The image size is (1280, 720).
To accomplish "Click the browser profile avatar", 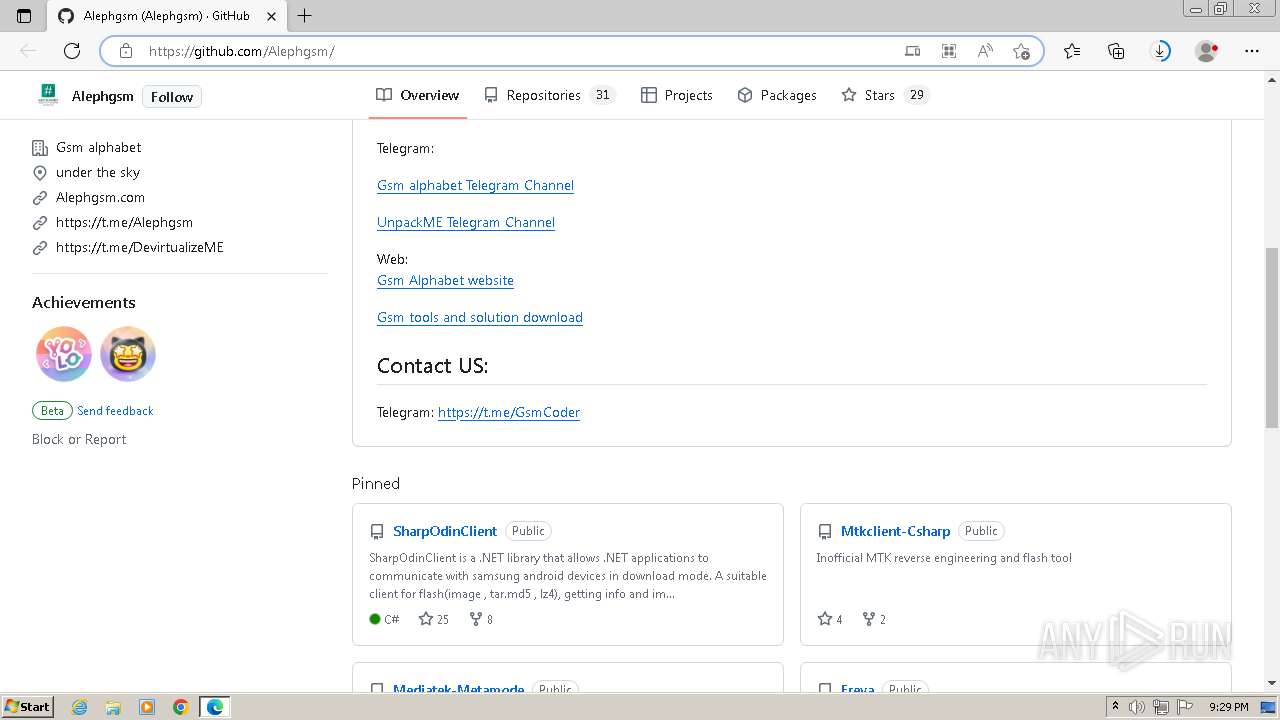I will point(1207,51).
